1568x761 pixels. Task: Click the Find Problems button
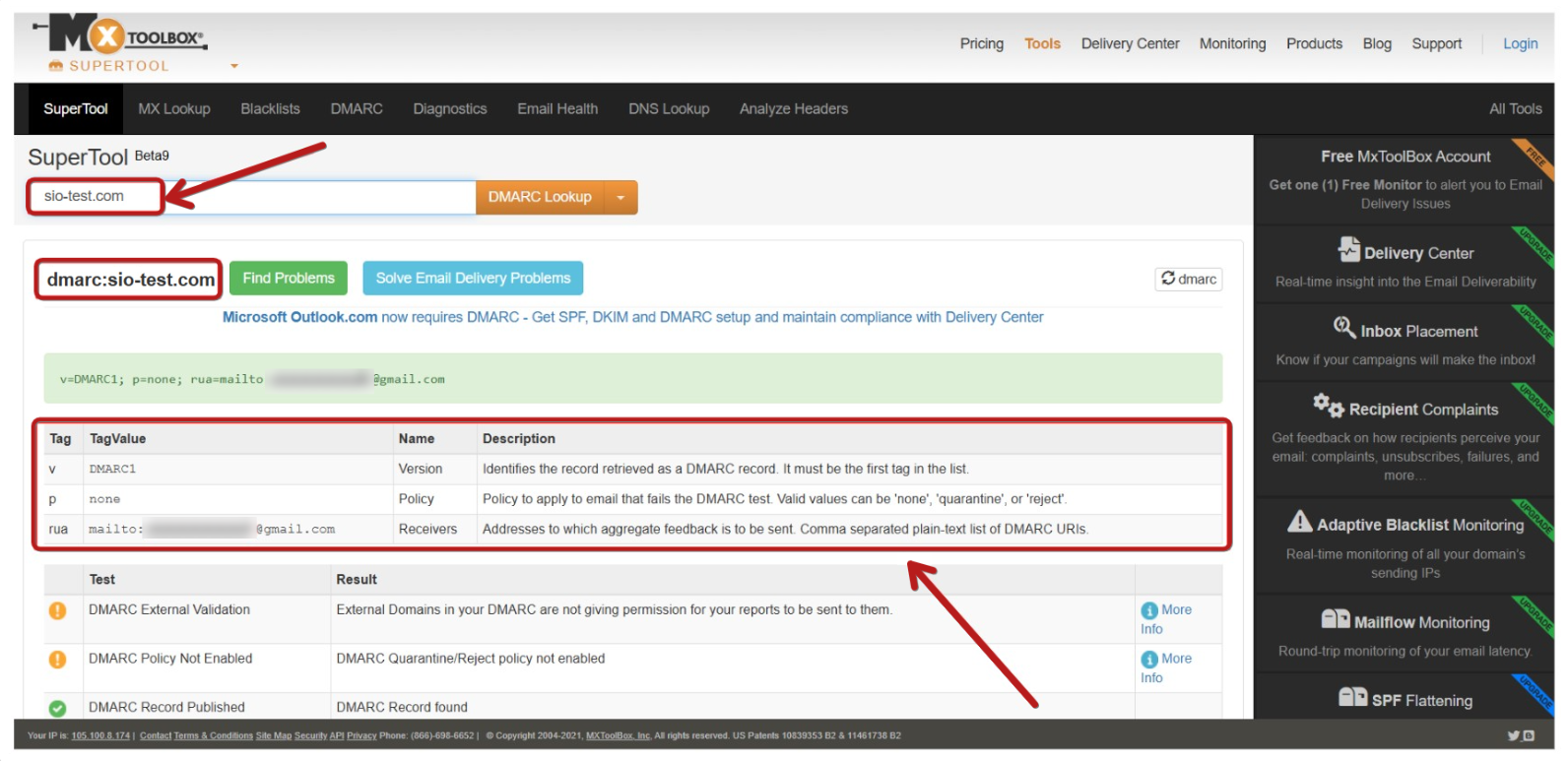[x=289, y=279]
